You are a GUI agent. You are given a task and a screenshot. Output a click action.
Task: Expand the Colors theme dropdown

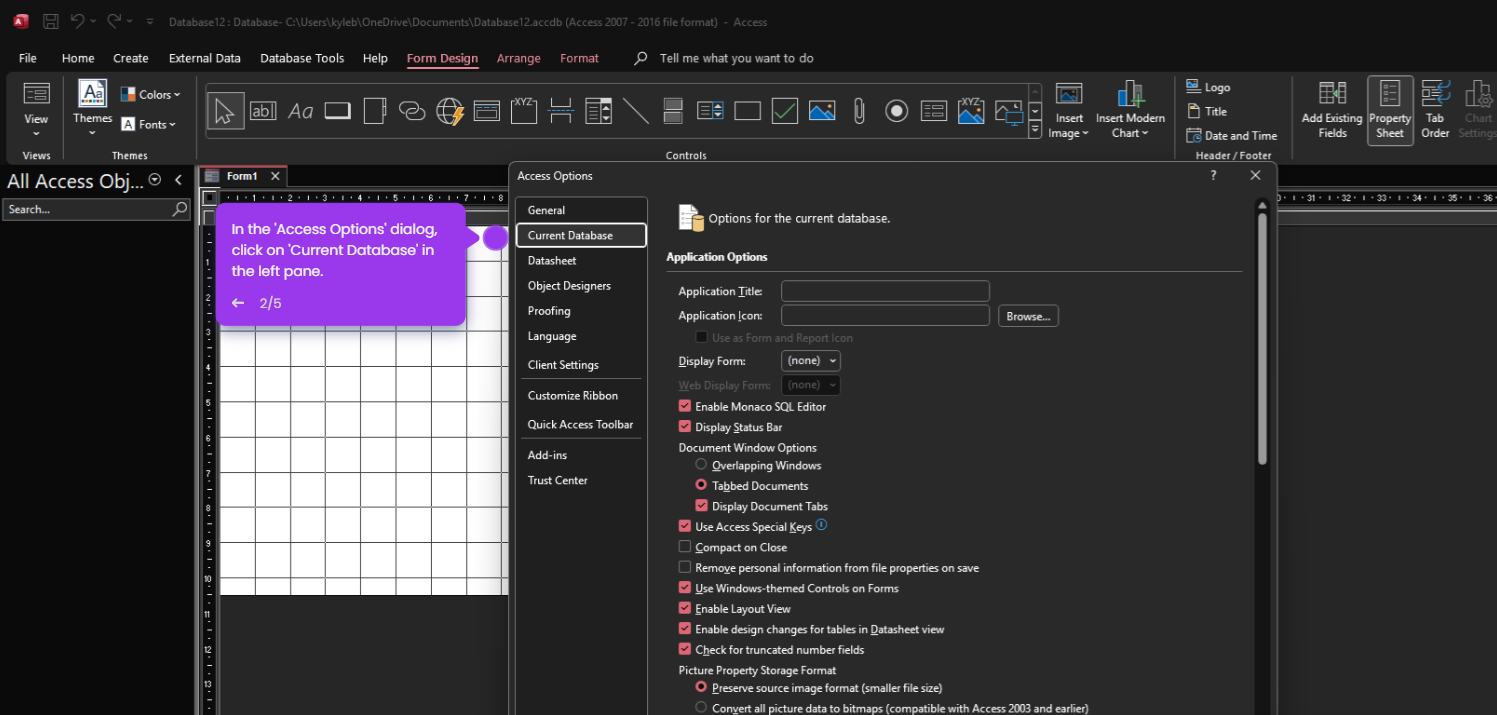point(151,94)
